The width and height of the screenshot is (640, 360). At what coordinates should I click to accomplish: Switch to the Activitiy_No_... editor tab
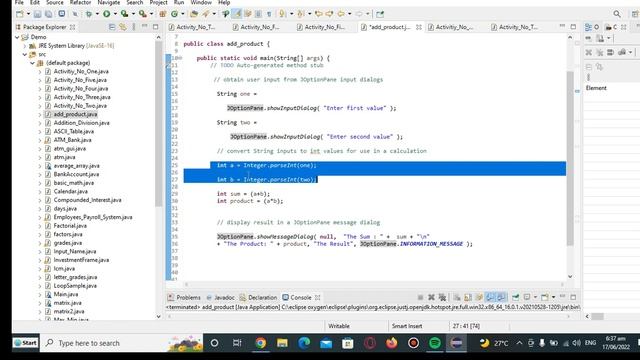coord(453,27)
